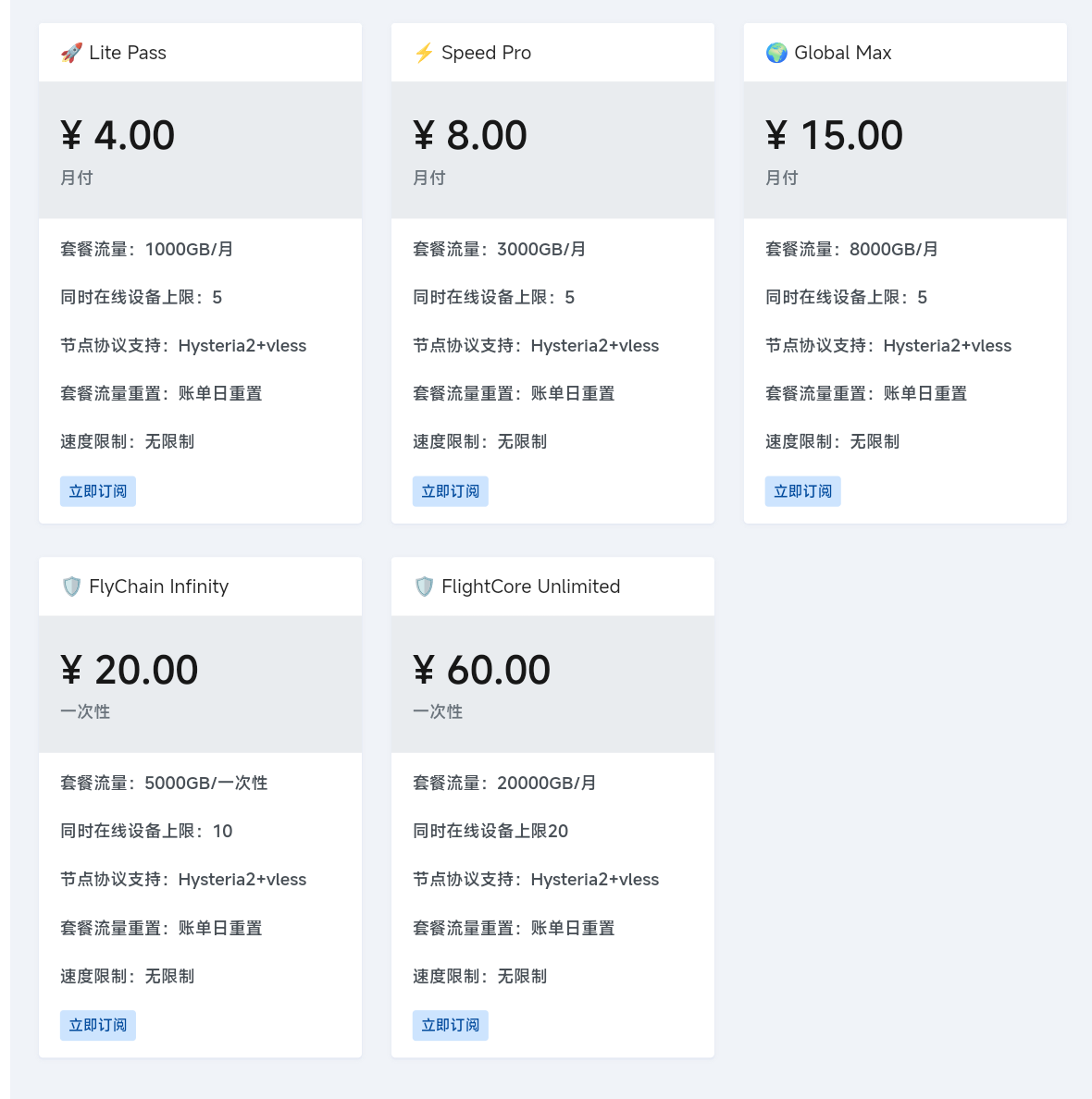Click the 1000GB/月 traffic line
The height and width of the screenshot is (1099, 1092).
[x=146, y=249]
